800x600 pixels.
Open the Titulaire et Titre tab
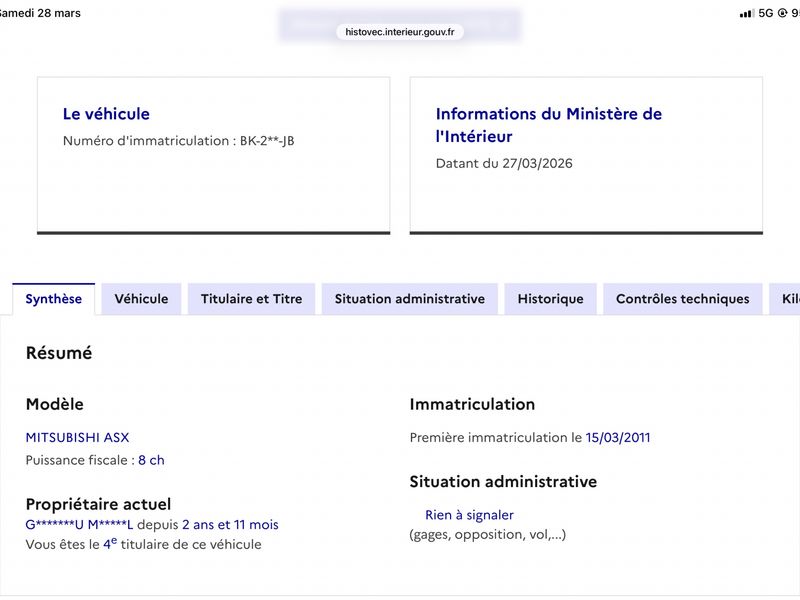pyautogui.click(x=252, y=299)
